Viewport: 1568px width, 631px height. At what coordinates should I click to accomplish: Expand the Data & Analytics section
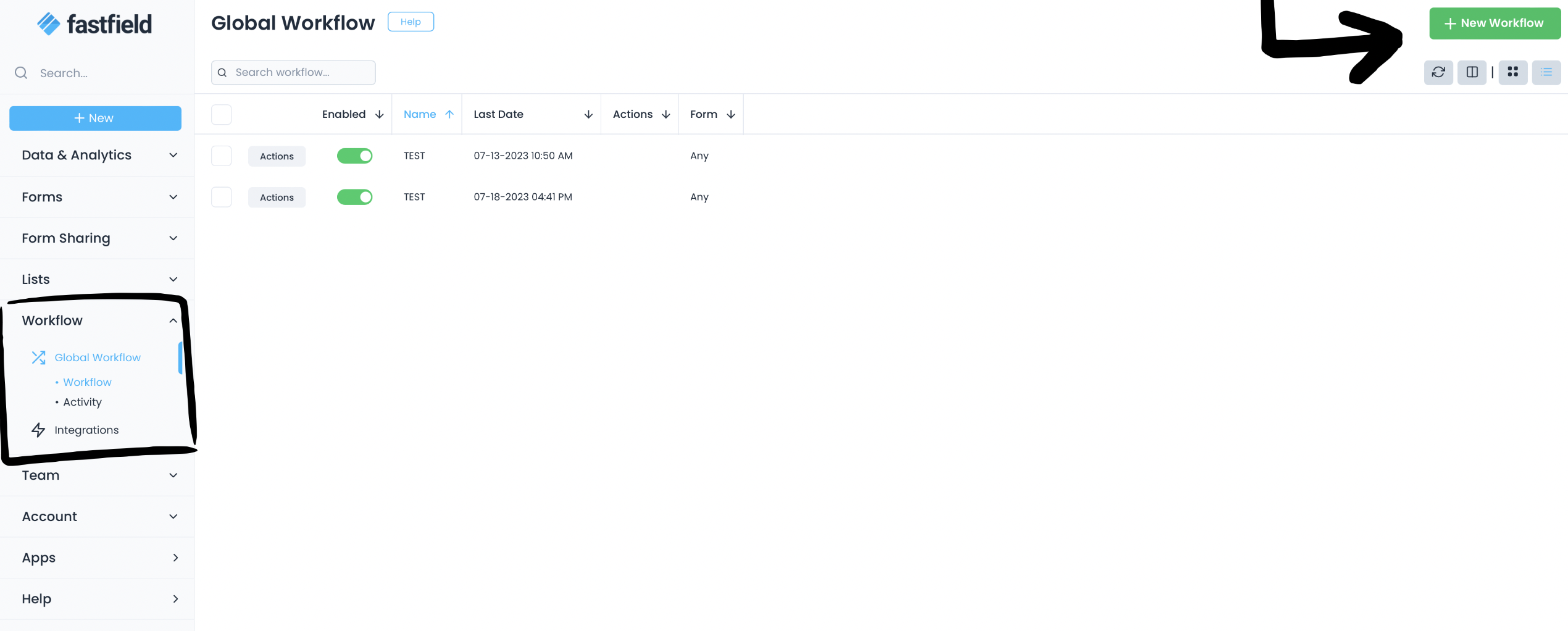point(173,155)
